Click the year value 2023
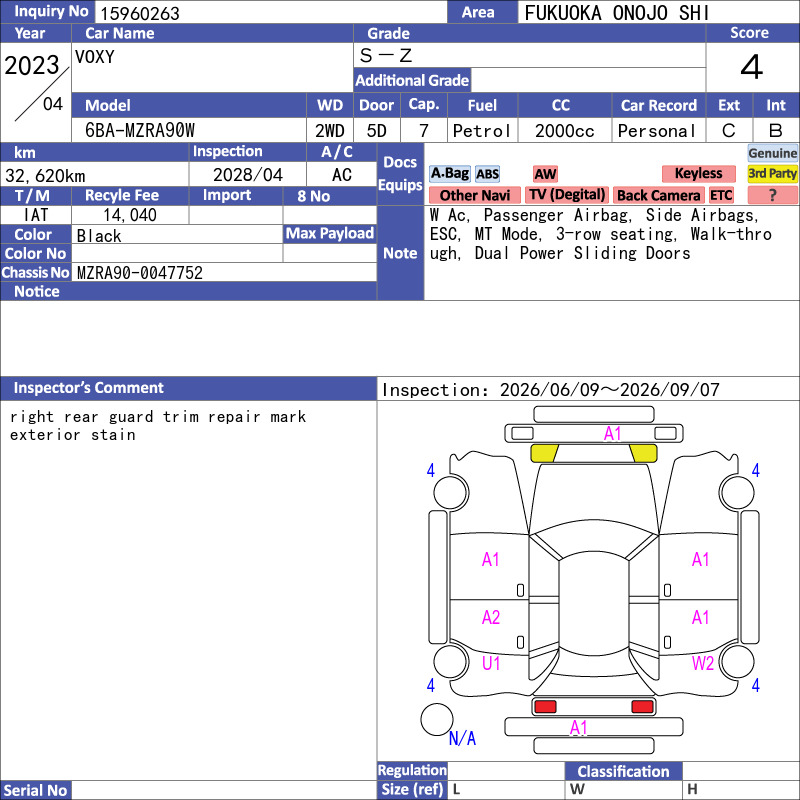 32,65
